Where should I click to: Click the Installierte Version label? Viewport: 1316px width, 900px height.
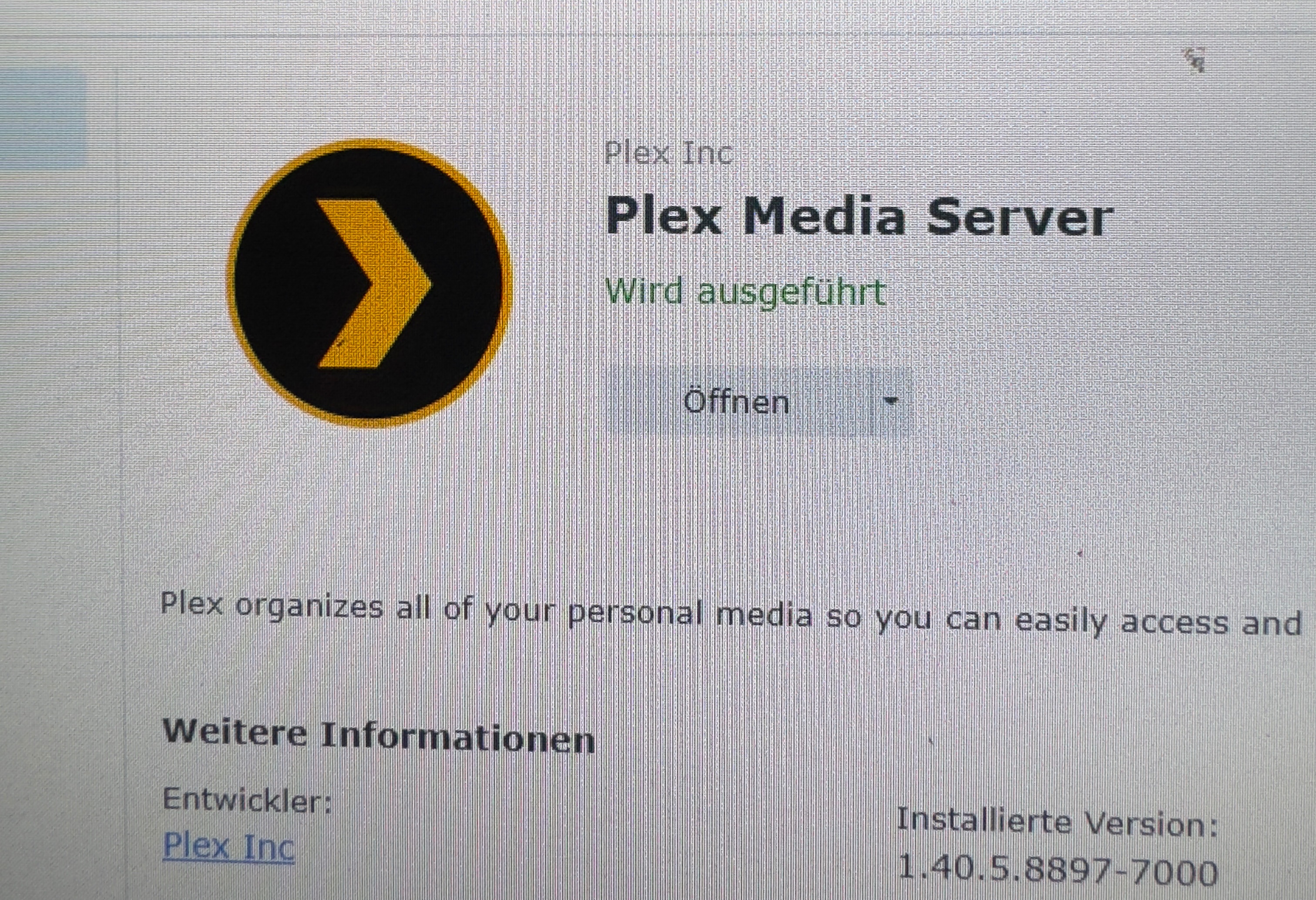coord(1057,823)
